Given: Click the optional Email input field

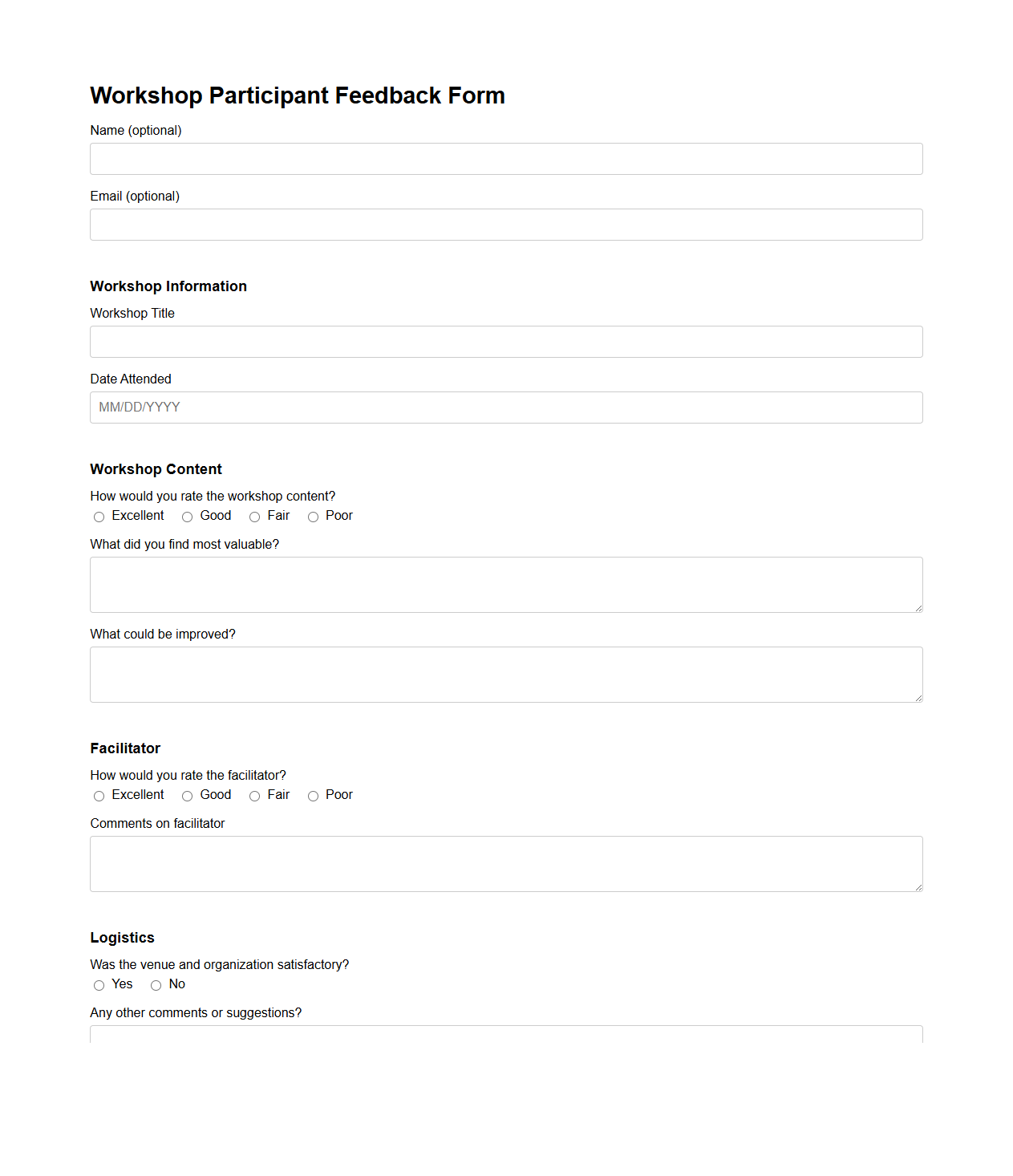Looking at the screenshot, I should (505, 224).
